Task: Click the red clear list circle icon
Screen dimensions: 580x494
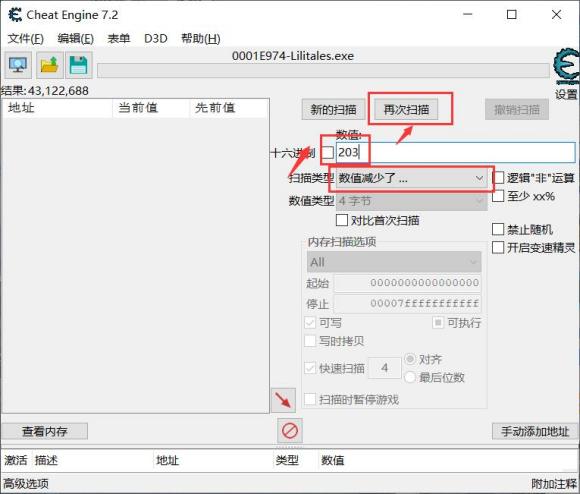Action: click(x=290, y=430)
